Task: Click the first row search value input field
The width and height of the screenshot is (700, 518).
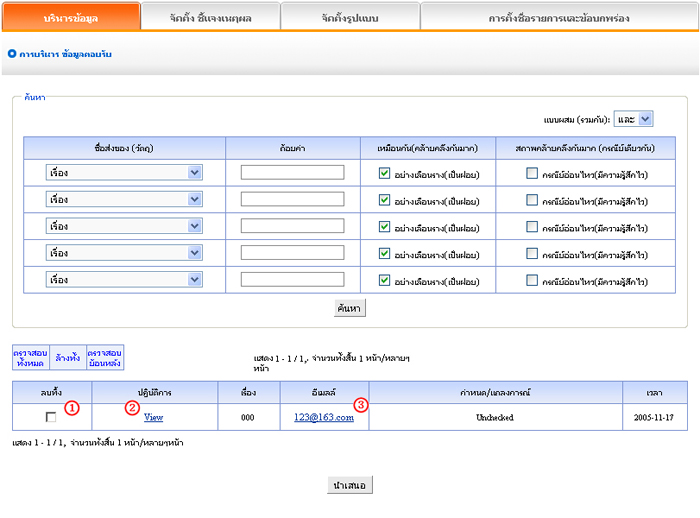Action: 292,172
